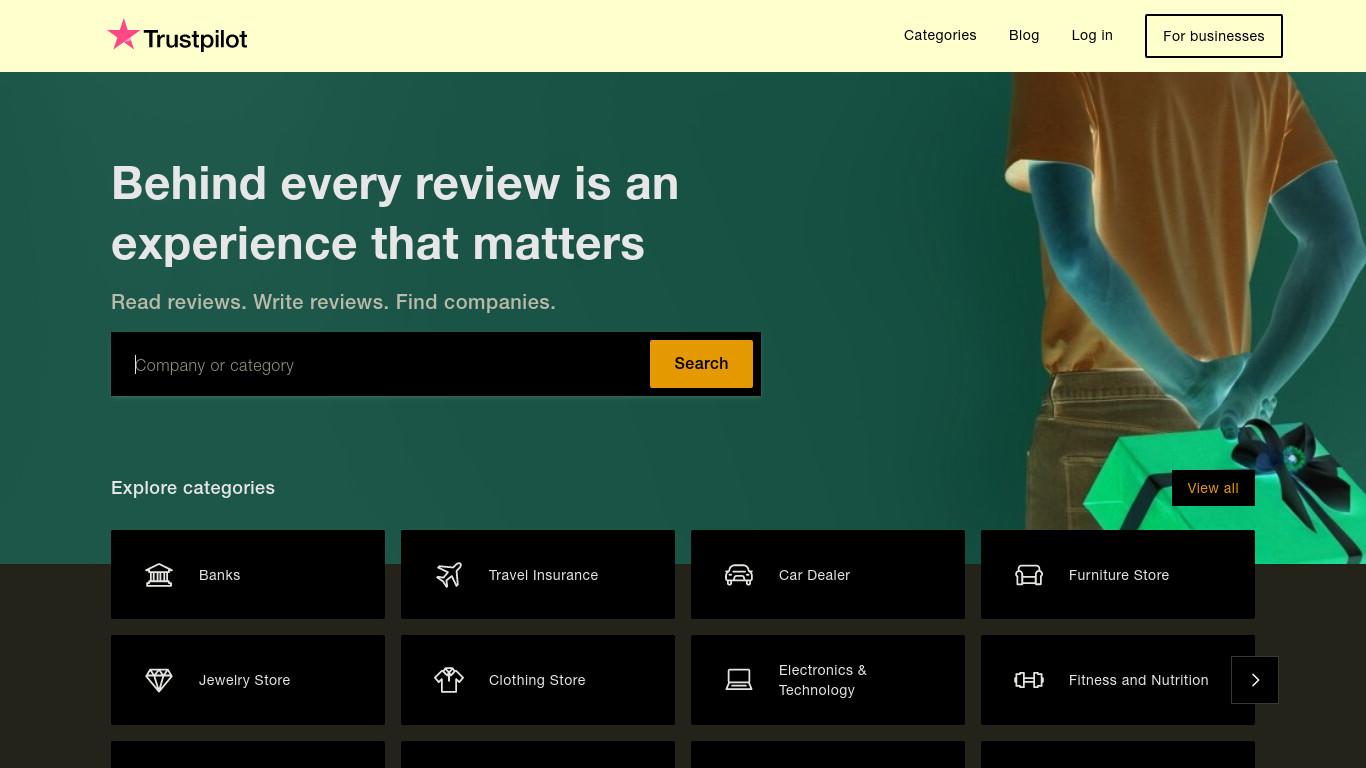Click the "Behind every review" headline
This screenshot has height=768, width=1366.
click(x=395, y=213)
